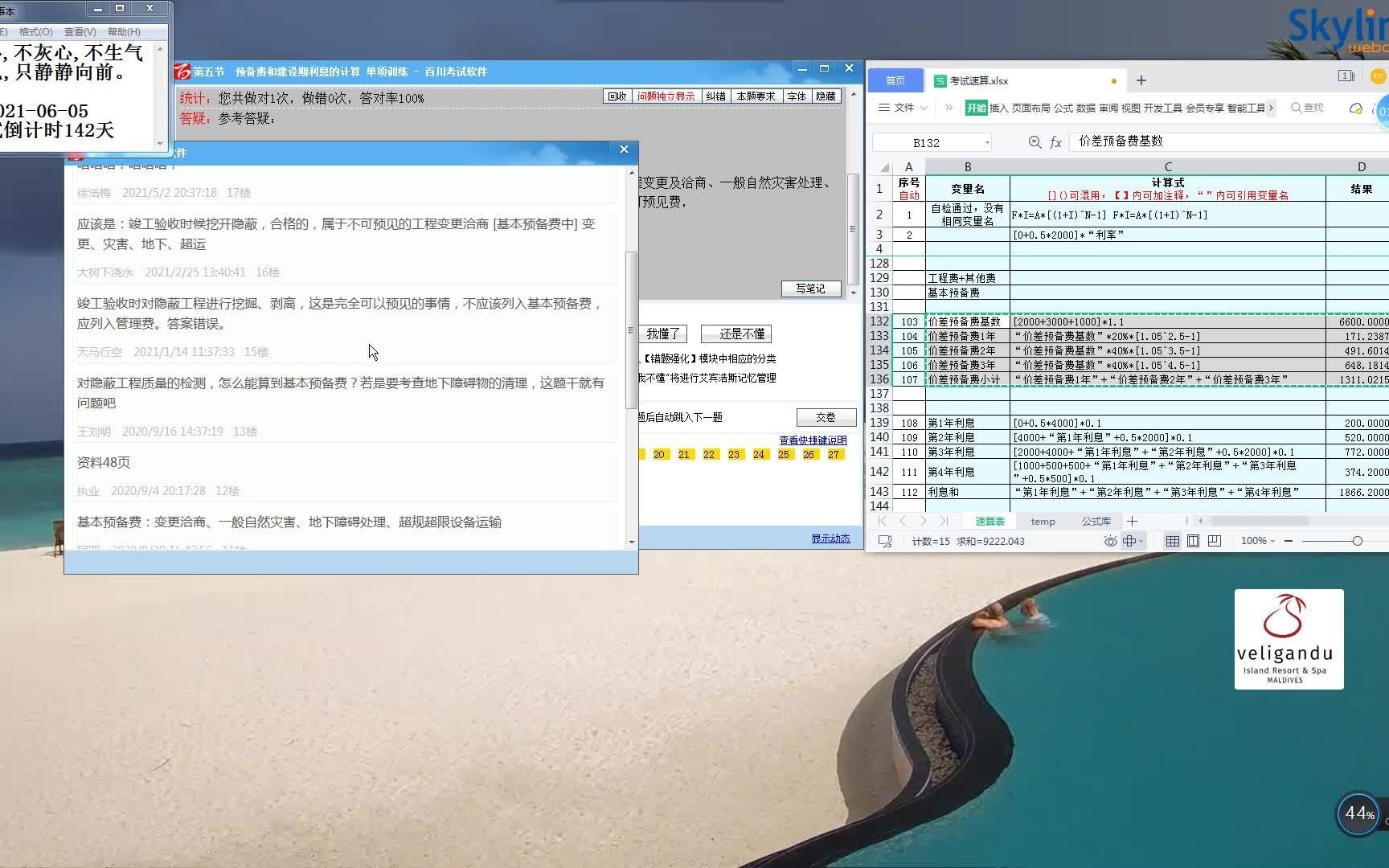
Task: Toggle eye protection mode icon
Action: pos(1110,542)
